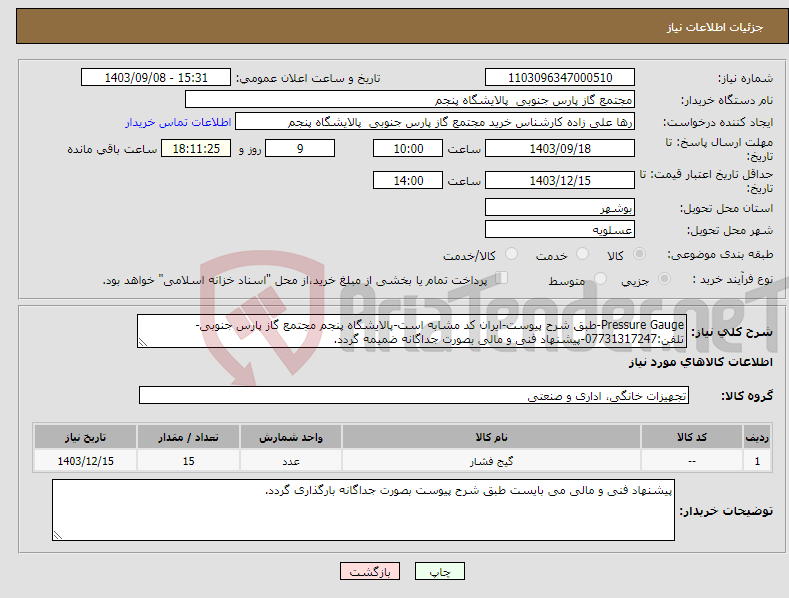Click the resize handle of buyer notes textarea
This screenshot has height=598, width=789.
click(x=58, y=535)
